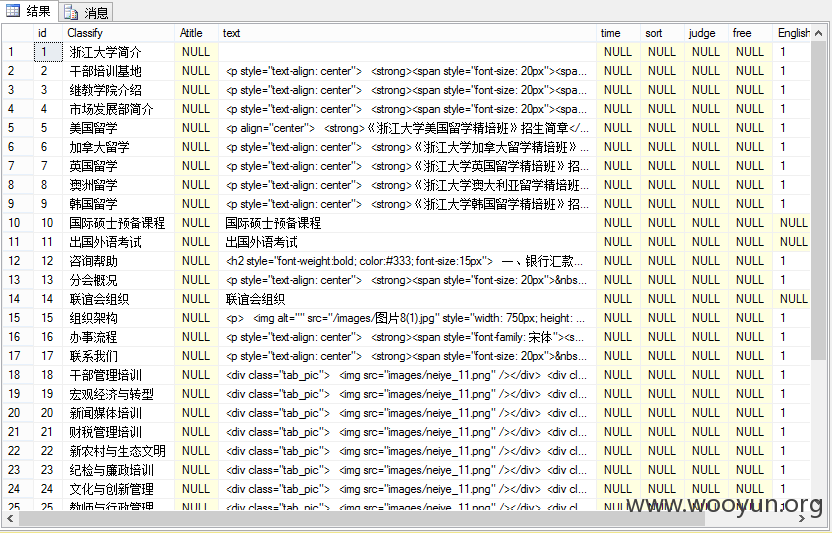Click text cell containing 银行汇款

(x=407, y=261)
